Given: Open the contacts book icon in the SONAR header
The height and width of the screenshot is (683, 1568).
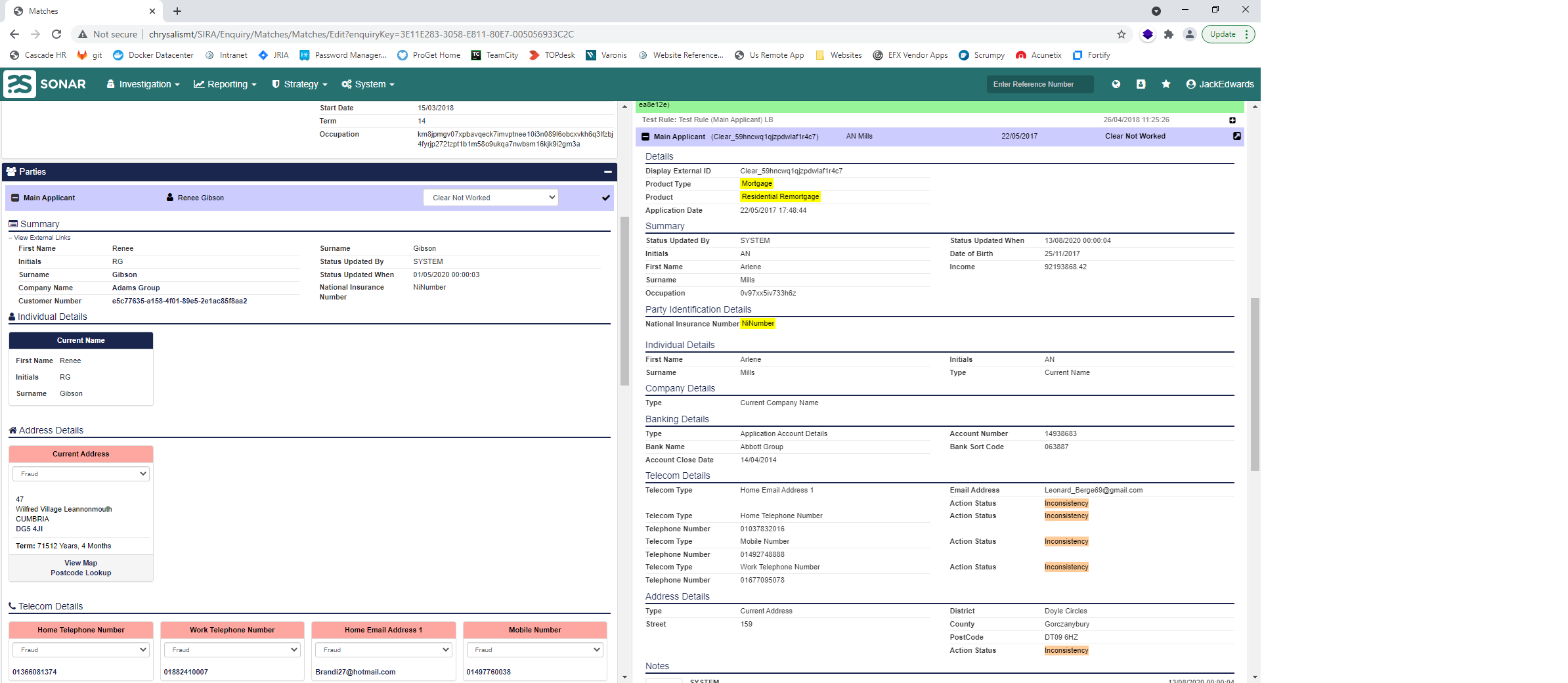Looking at the screenshot, I should [x=1141, y=84].
